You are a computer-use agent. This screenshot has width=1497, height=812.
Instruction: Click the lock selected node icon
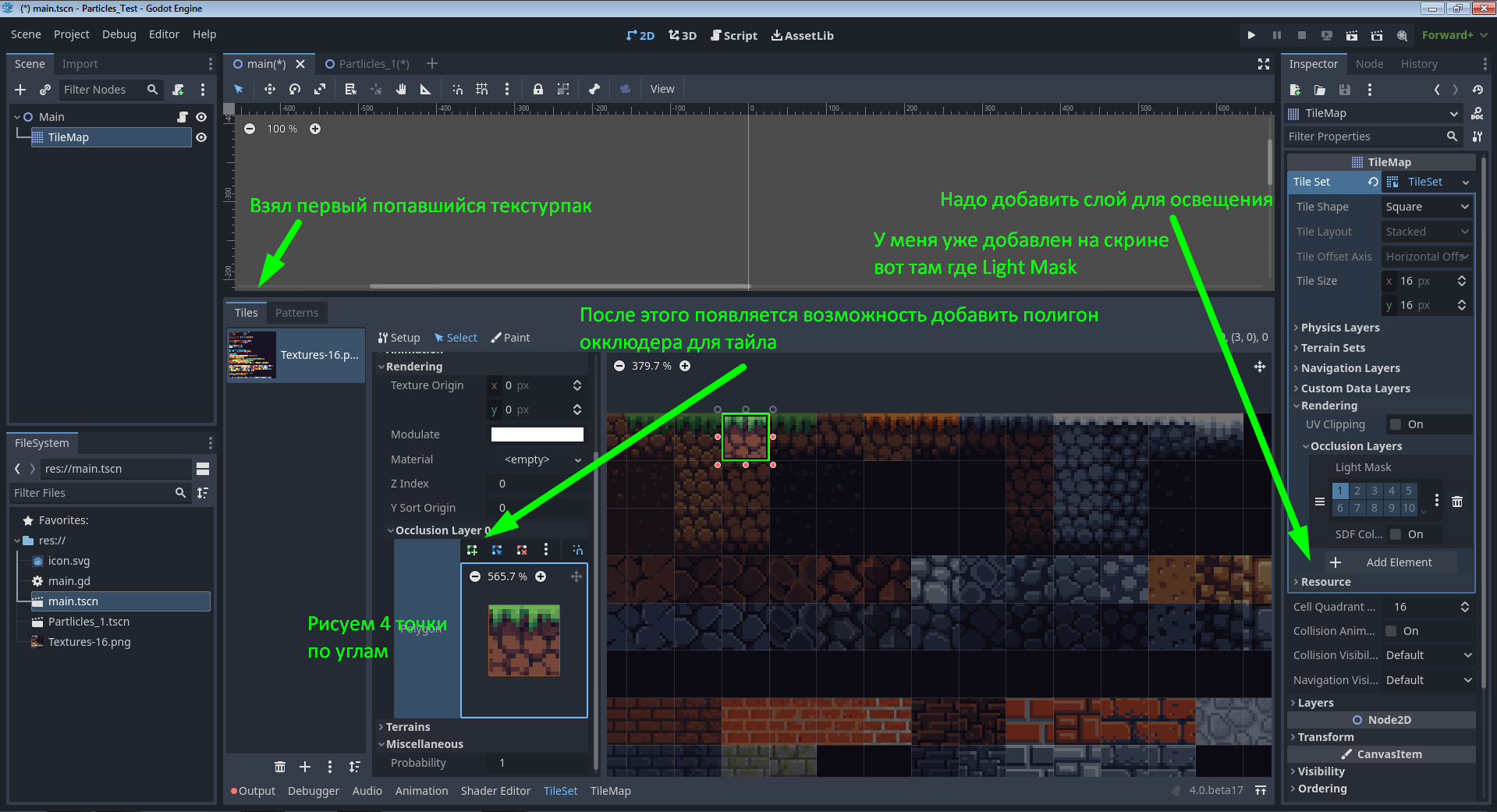coord(537,89)
